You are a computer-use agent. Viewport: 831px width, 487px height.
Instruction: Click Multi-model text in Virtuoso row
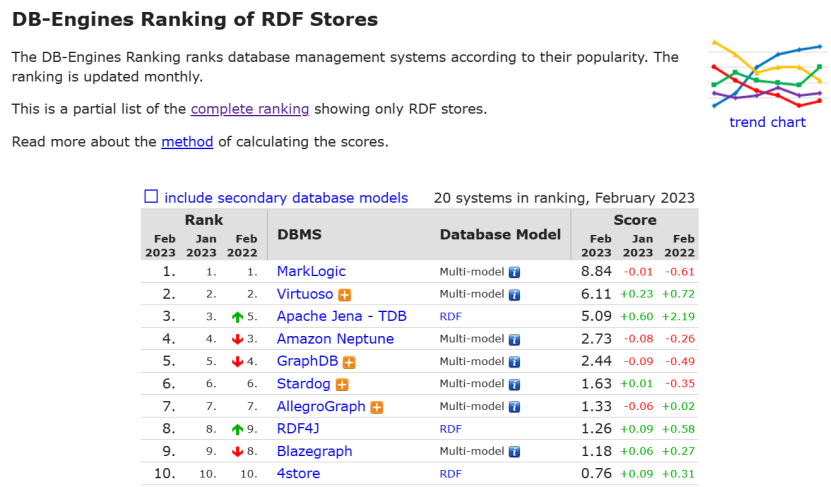click(x=472, y=294)
